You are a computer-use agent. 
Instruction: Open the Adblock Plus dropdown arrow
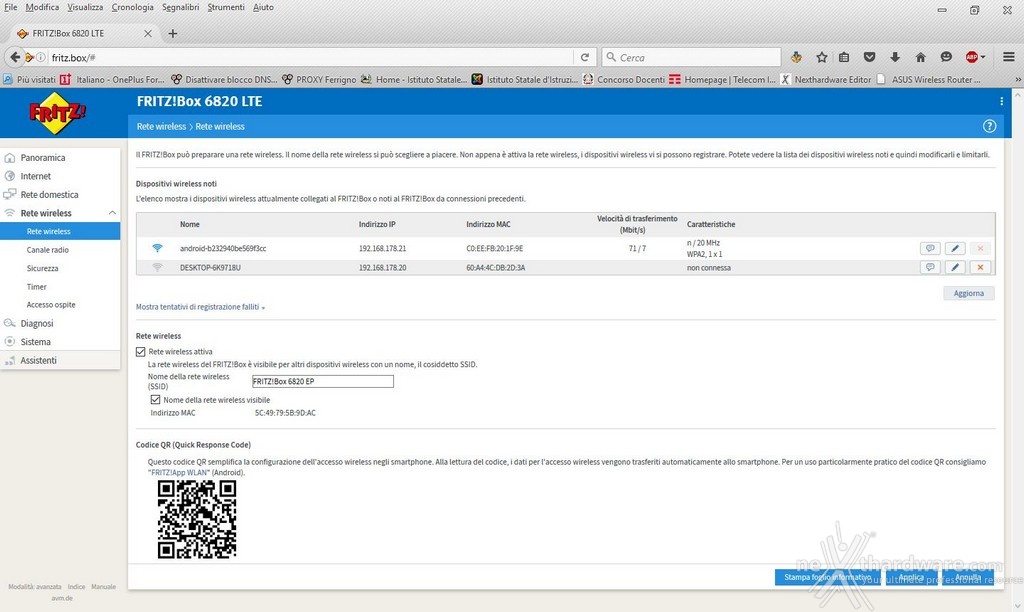tap(983, 57)
